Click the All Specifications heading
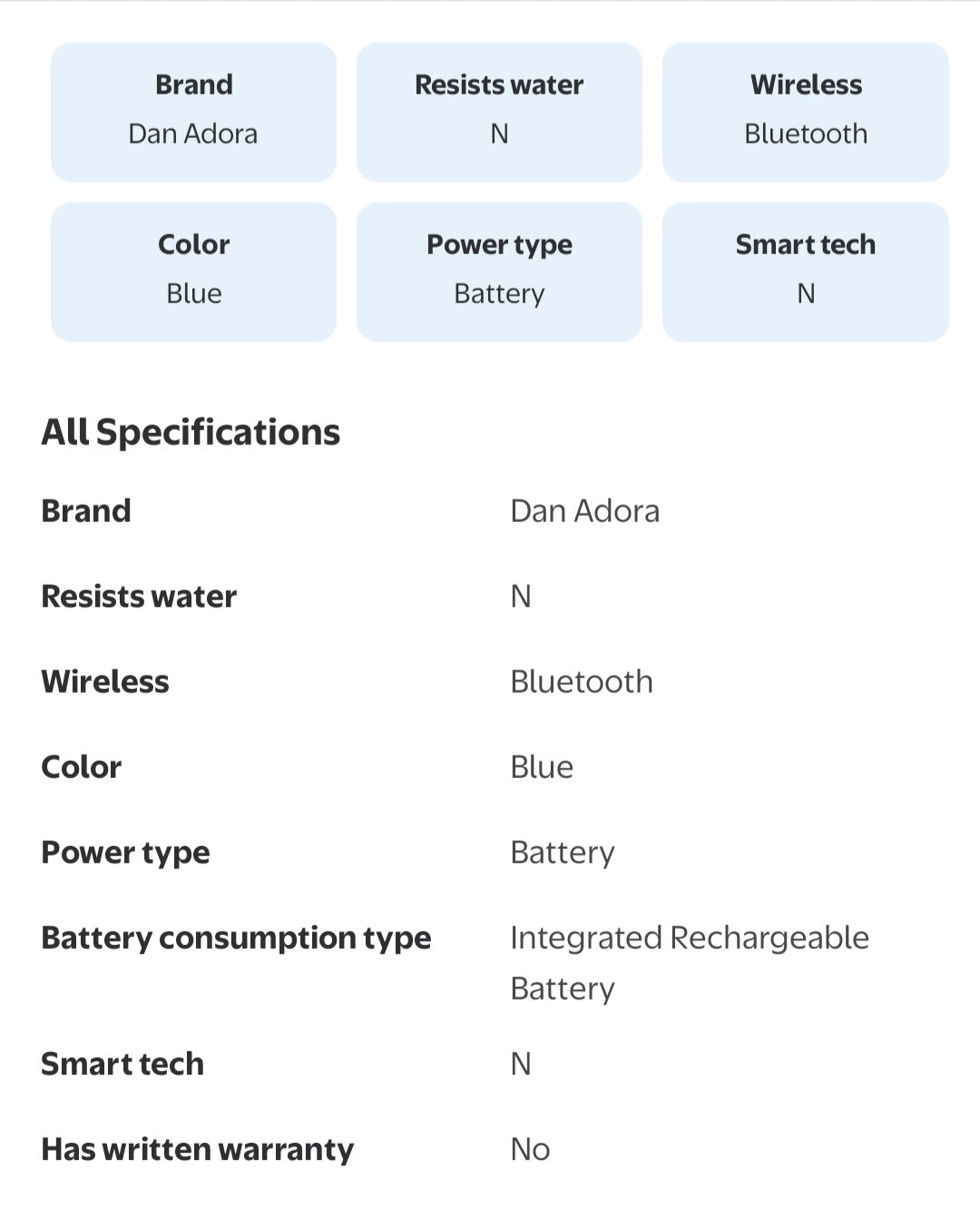The image size is (980, 1221). click(x=191, y=432)
